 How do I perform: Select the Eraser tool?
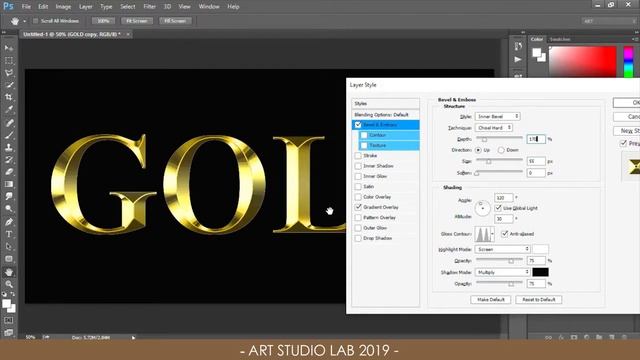coord(9,172)
